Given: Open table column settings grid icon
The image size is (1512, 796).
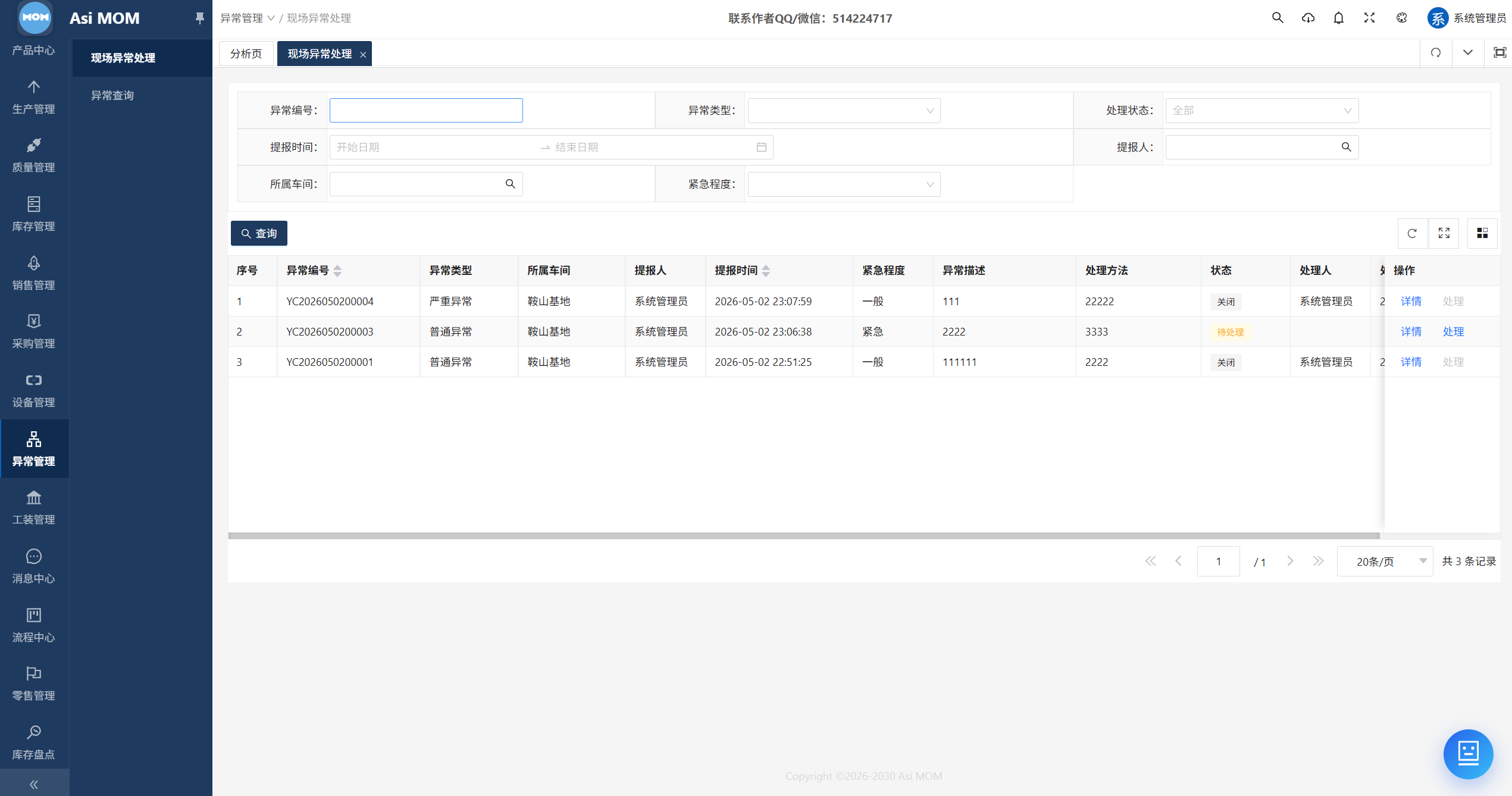Looking at the screenshot, I should [x=1482, y=233].
